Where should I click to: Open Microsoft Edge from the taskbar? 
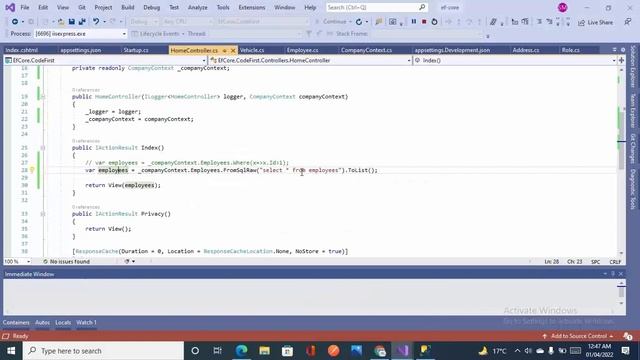click(x=241, y=351)
